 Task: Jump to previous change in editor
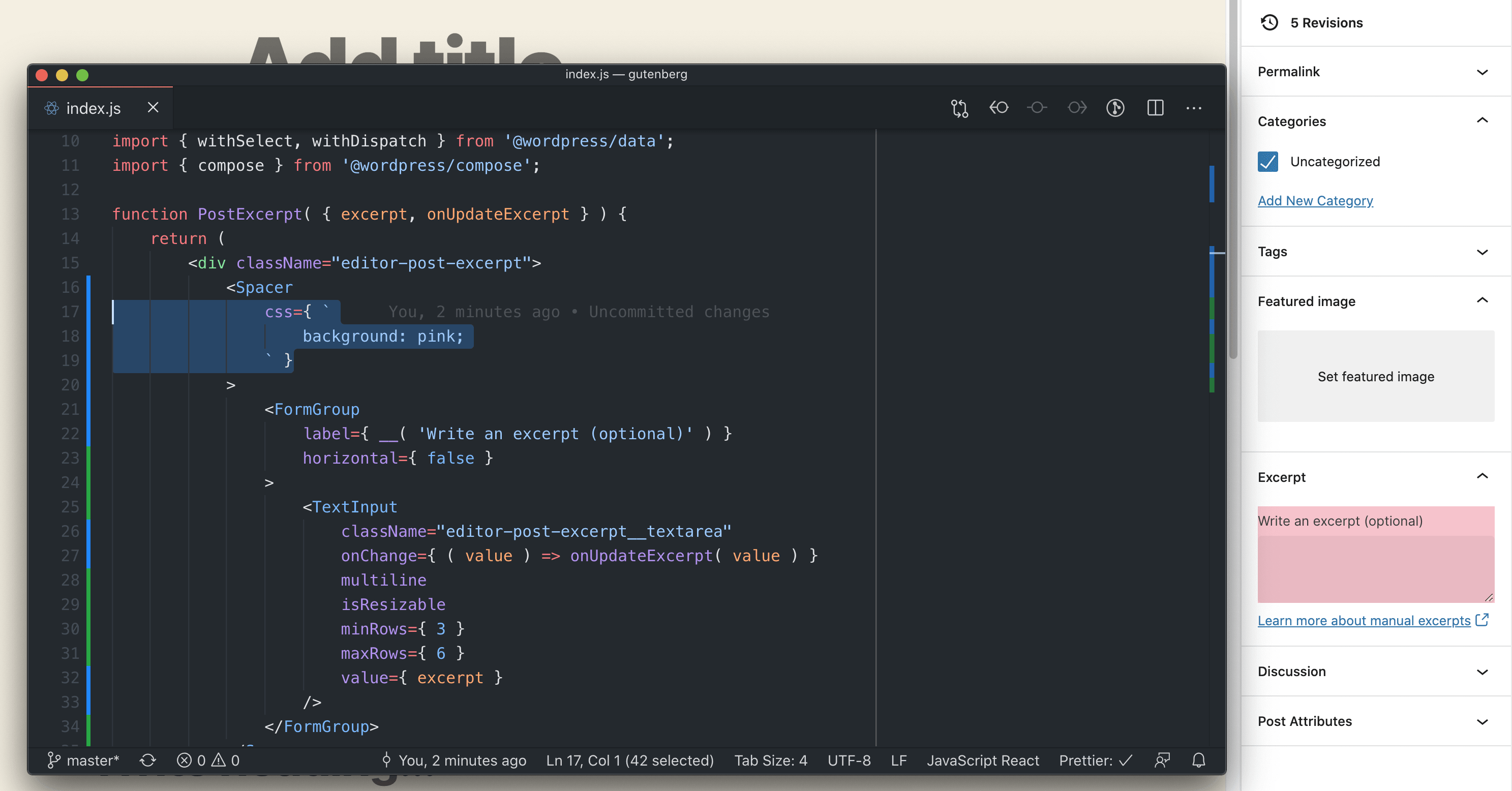click(x=999, y=108)
